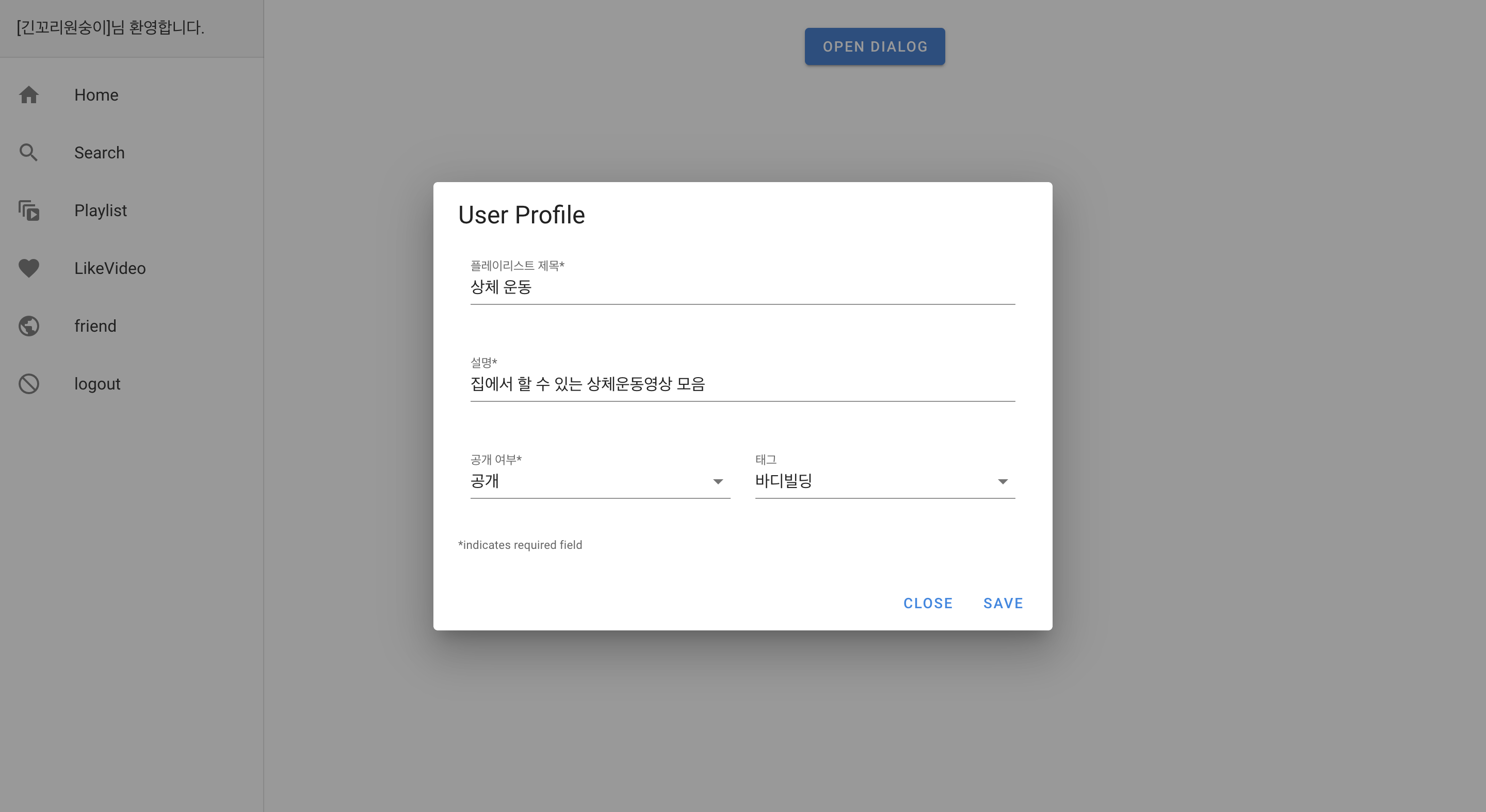The image size is (1486, 812).
Task: Click the LikeVideo heart icon
Action: 29,268
